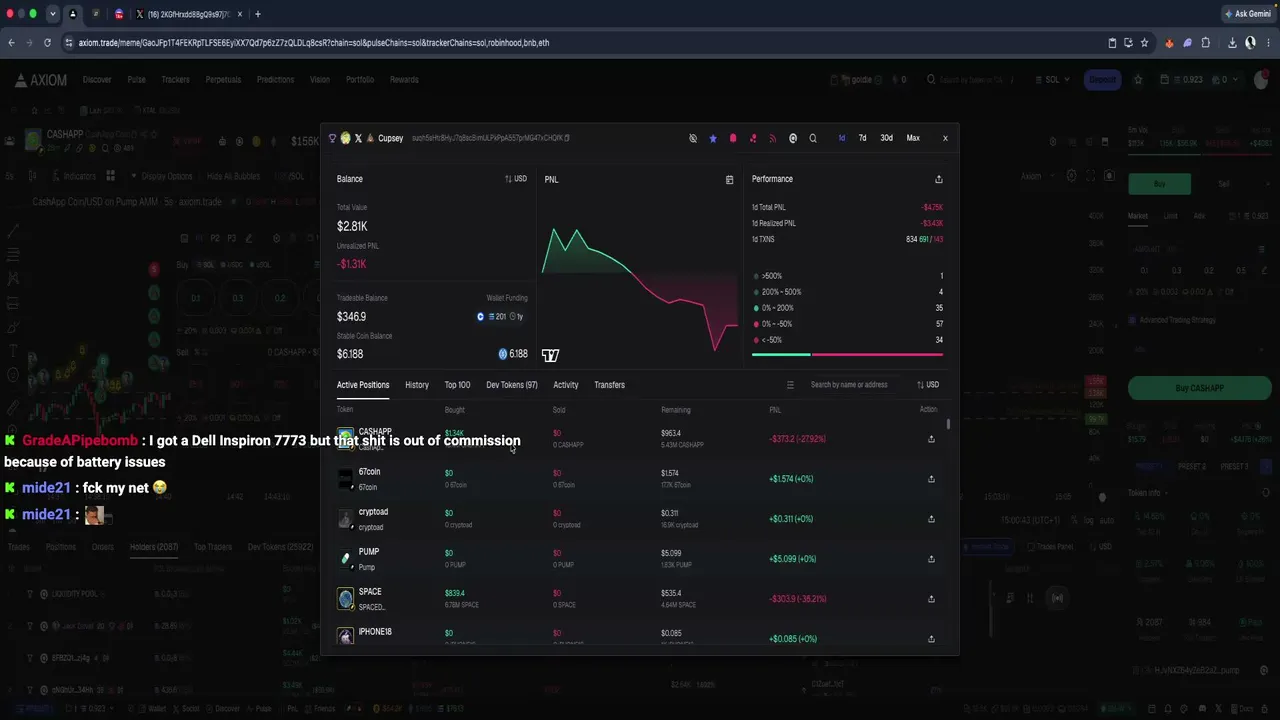Viewport: 1280px width, 720px height.
Task: Click the AXIOM logo in the navbar
Action: (x=41, y=80)
